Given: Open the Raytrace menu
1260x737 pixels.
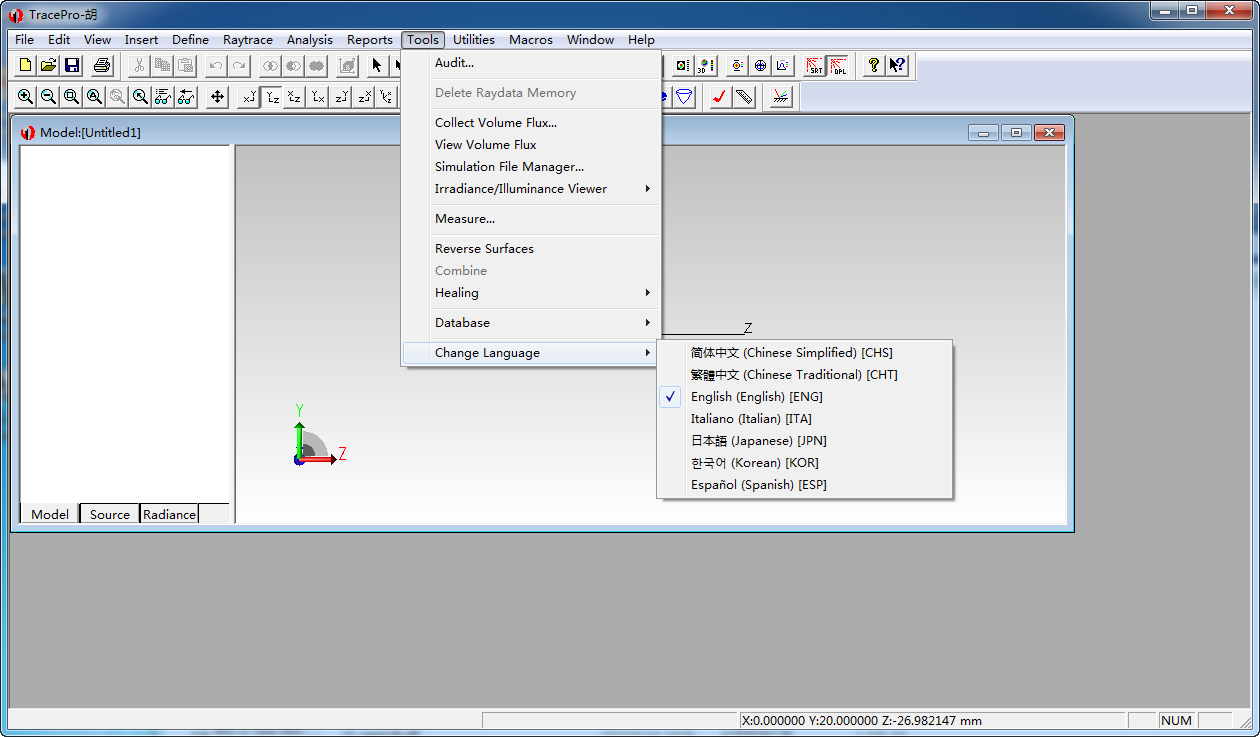Looking at the screenshot, I should (x=248, y=40).
